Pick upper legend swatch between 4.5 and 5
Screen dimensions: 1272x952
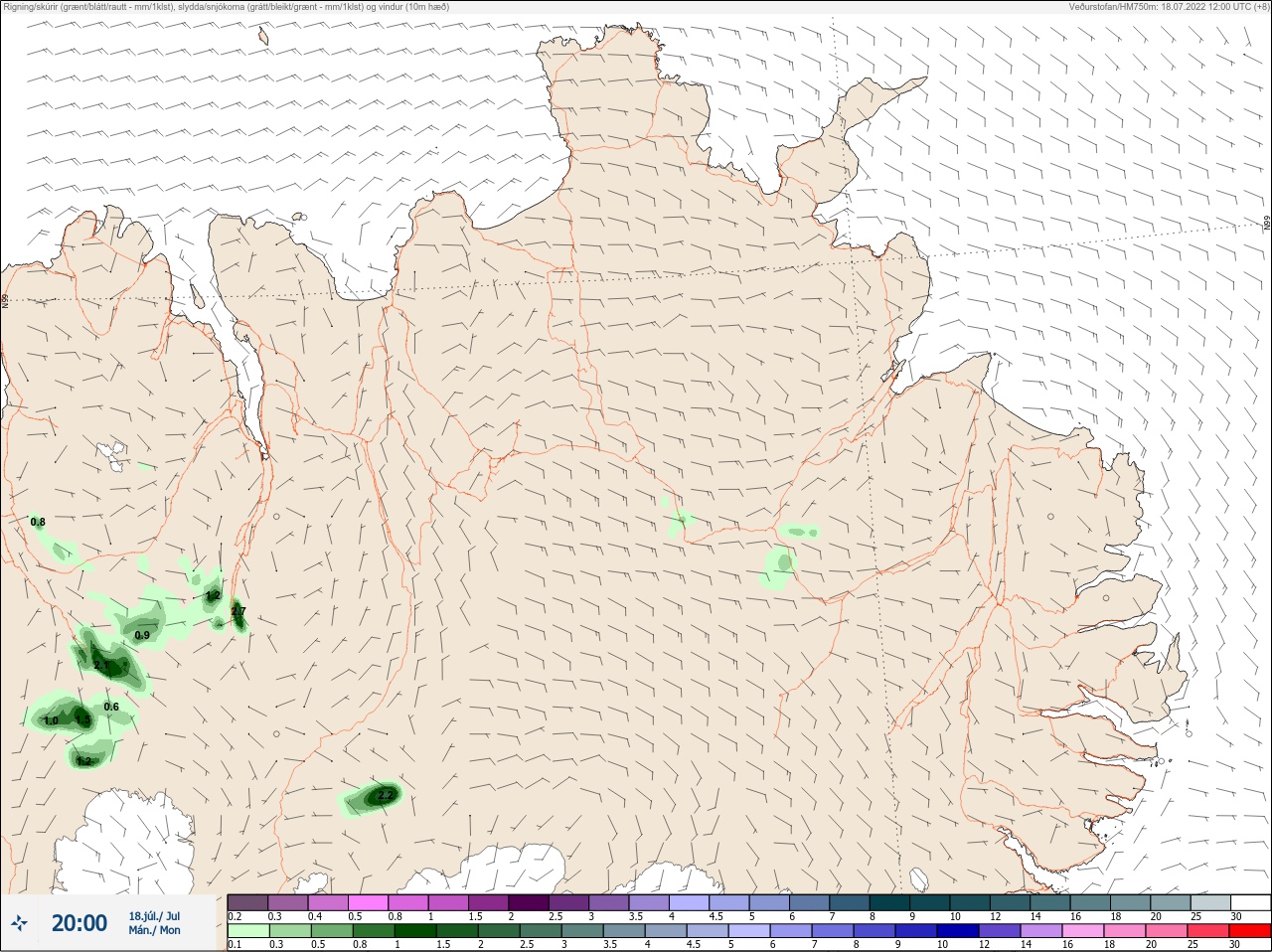[x=729, y=902]
